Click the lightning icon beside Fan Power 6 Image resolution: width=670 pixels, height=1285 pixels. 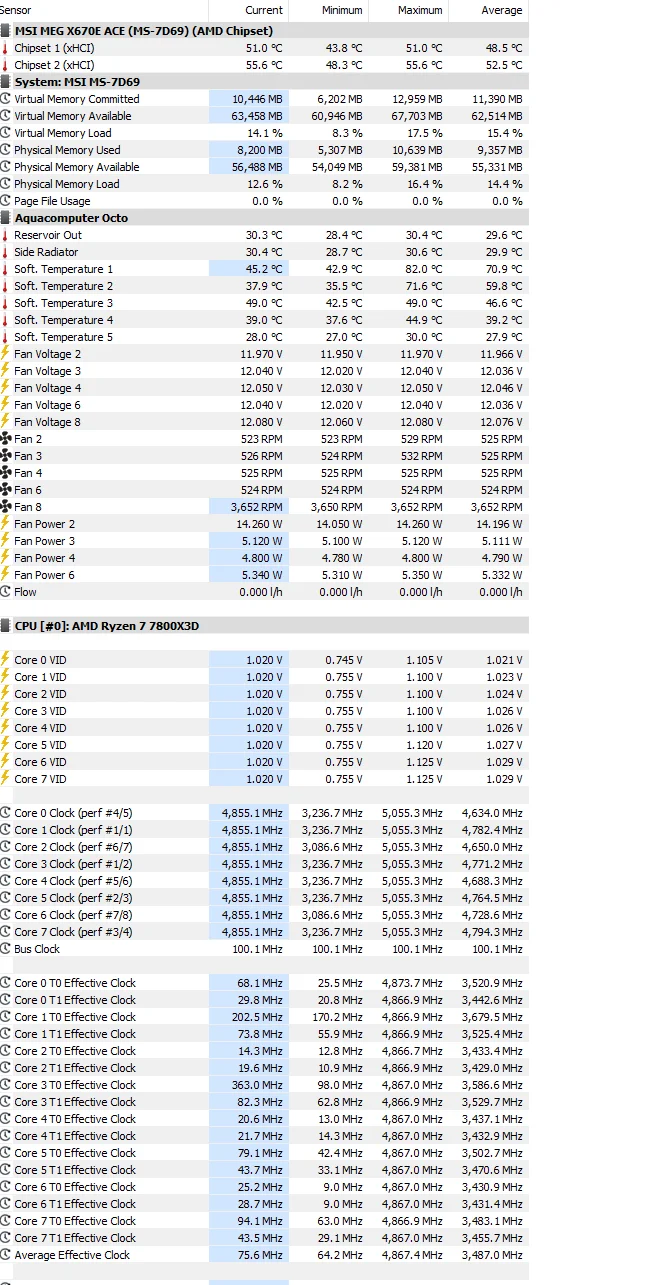(x=5, y=575)
